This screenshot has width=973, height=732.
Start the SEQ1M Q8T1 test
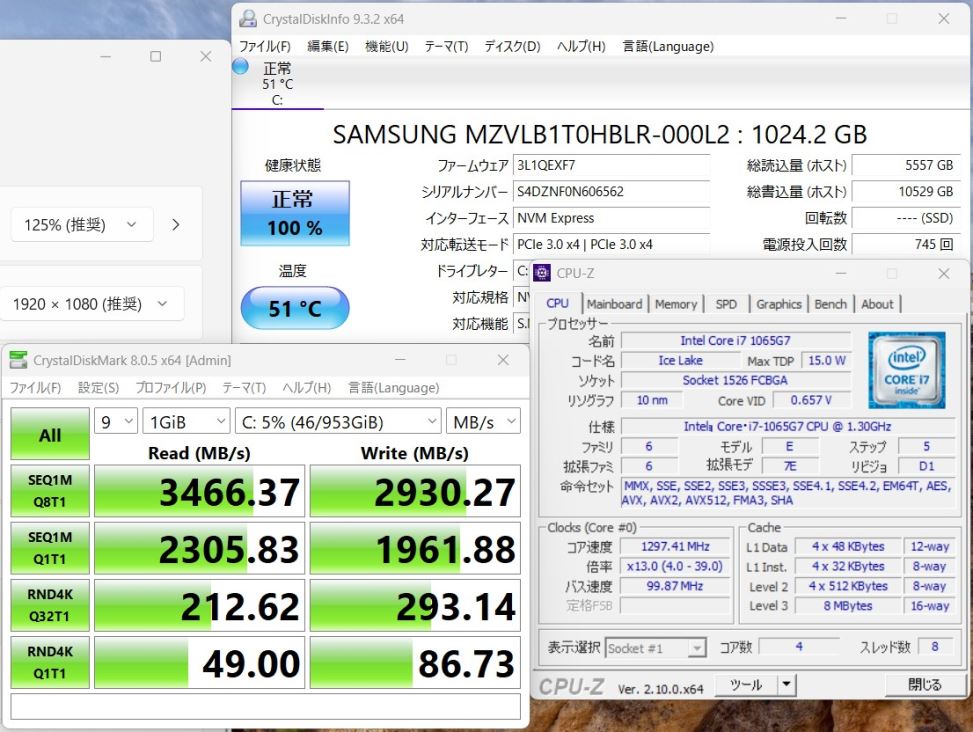pyautogui.click(x=50, y=491)
